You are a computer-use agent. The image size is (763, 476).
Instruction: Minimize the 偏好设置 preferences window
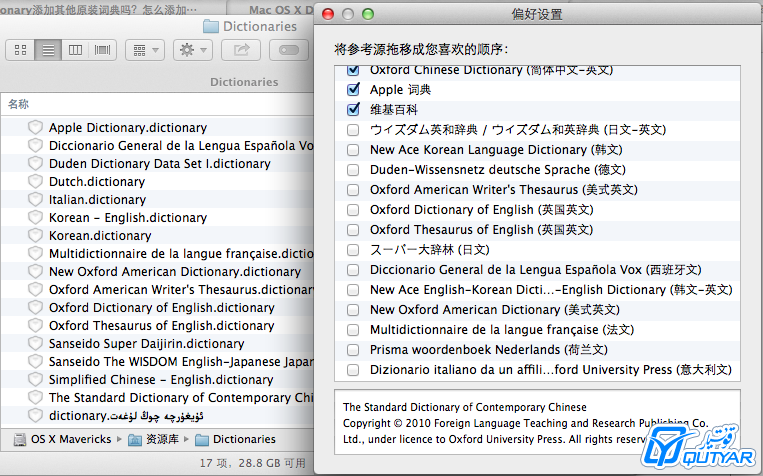pyautogui.click(x=348, y=14)
